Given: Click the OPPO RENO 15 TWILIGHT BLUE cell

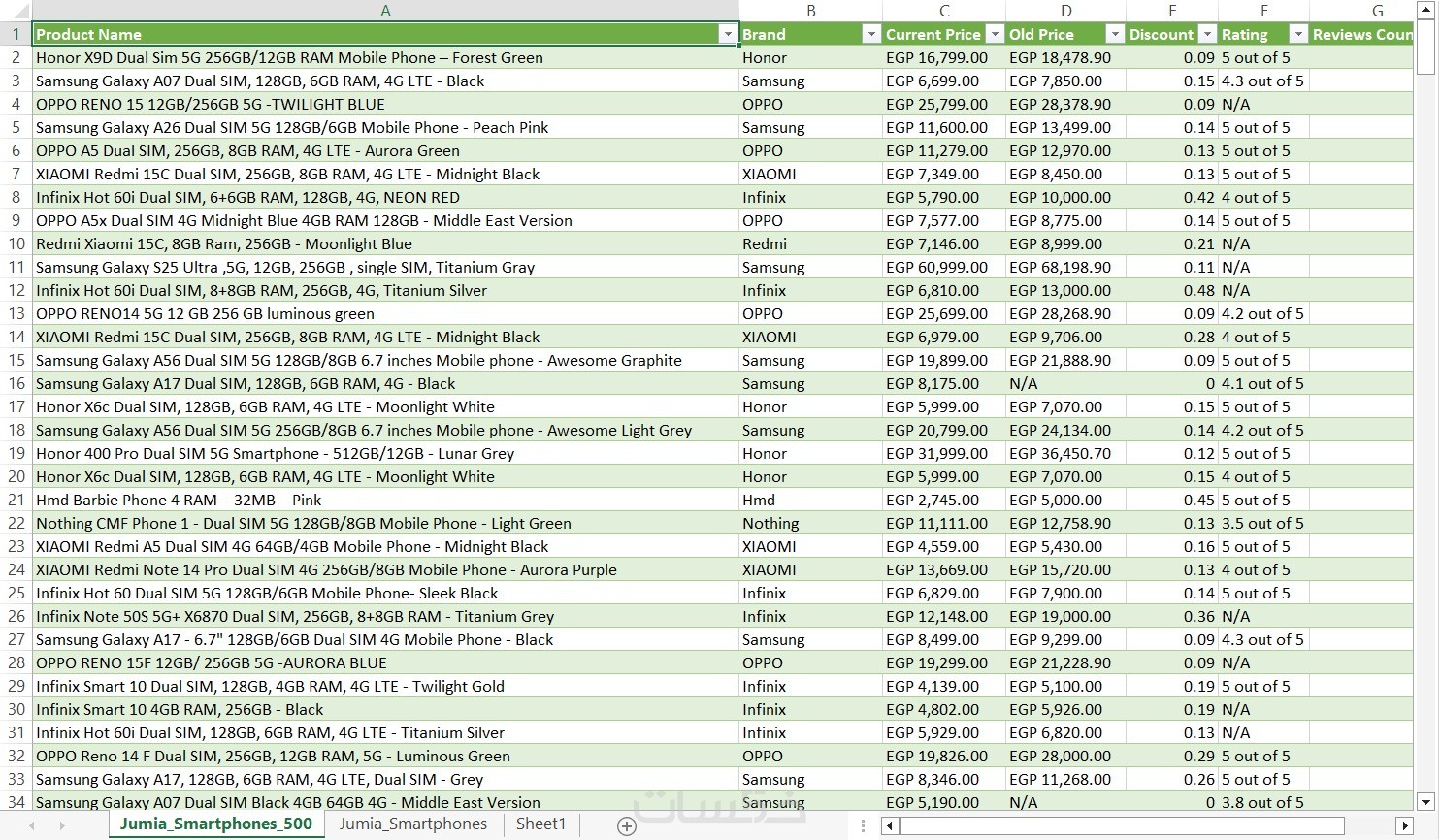Looking at the screenshot, I should [385, 104].
